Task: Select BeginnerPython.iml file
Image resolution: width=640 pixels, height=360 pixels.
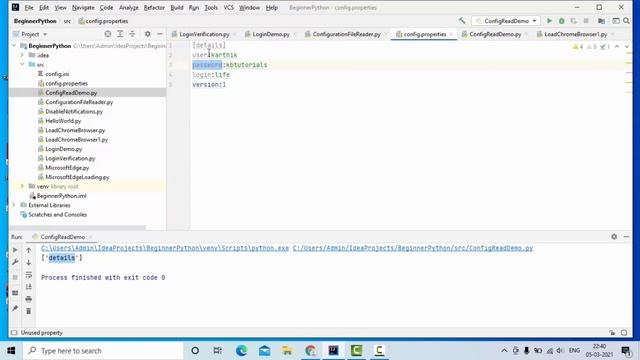Action: click(x=61, y=196)
